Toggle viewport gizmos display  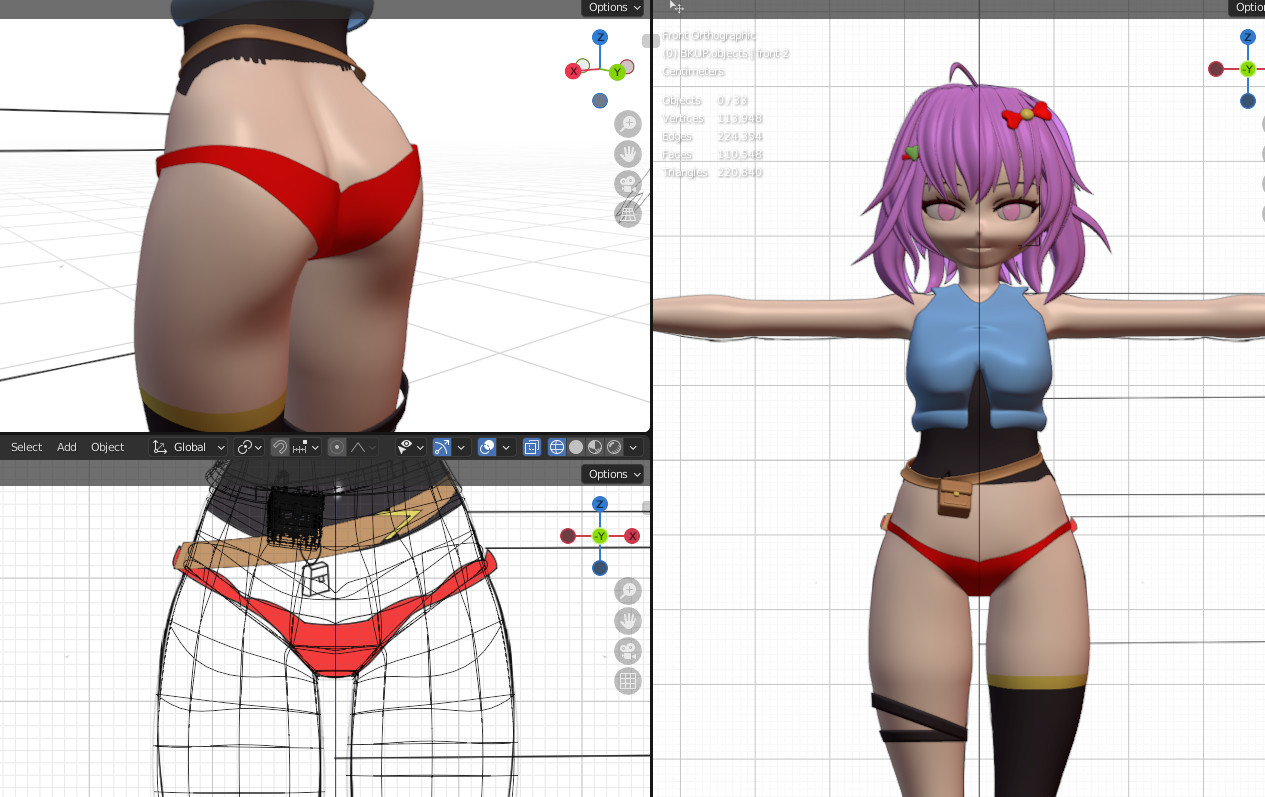442,447
